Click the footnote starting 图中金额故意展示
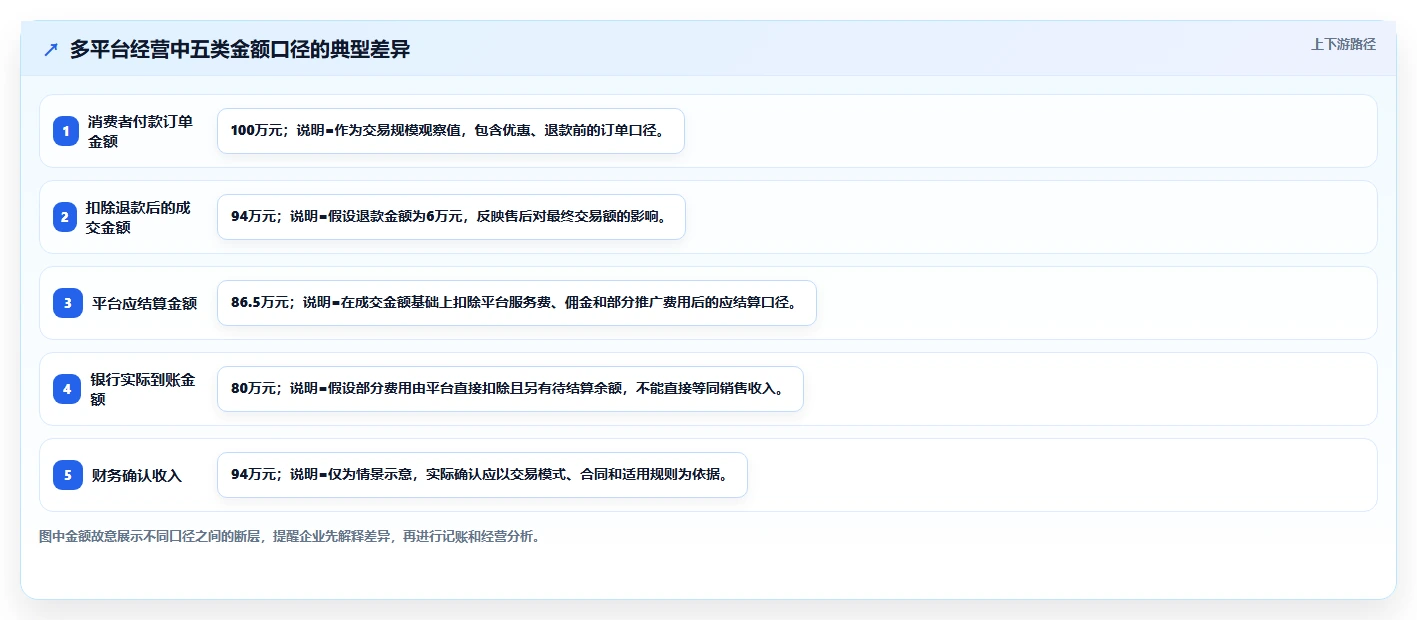Image resolution: width=1417 pixels, height=620 pixels. (x=291, y=536)
